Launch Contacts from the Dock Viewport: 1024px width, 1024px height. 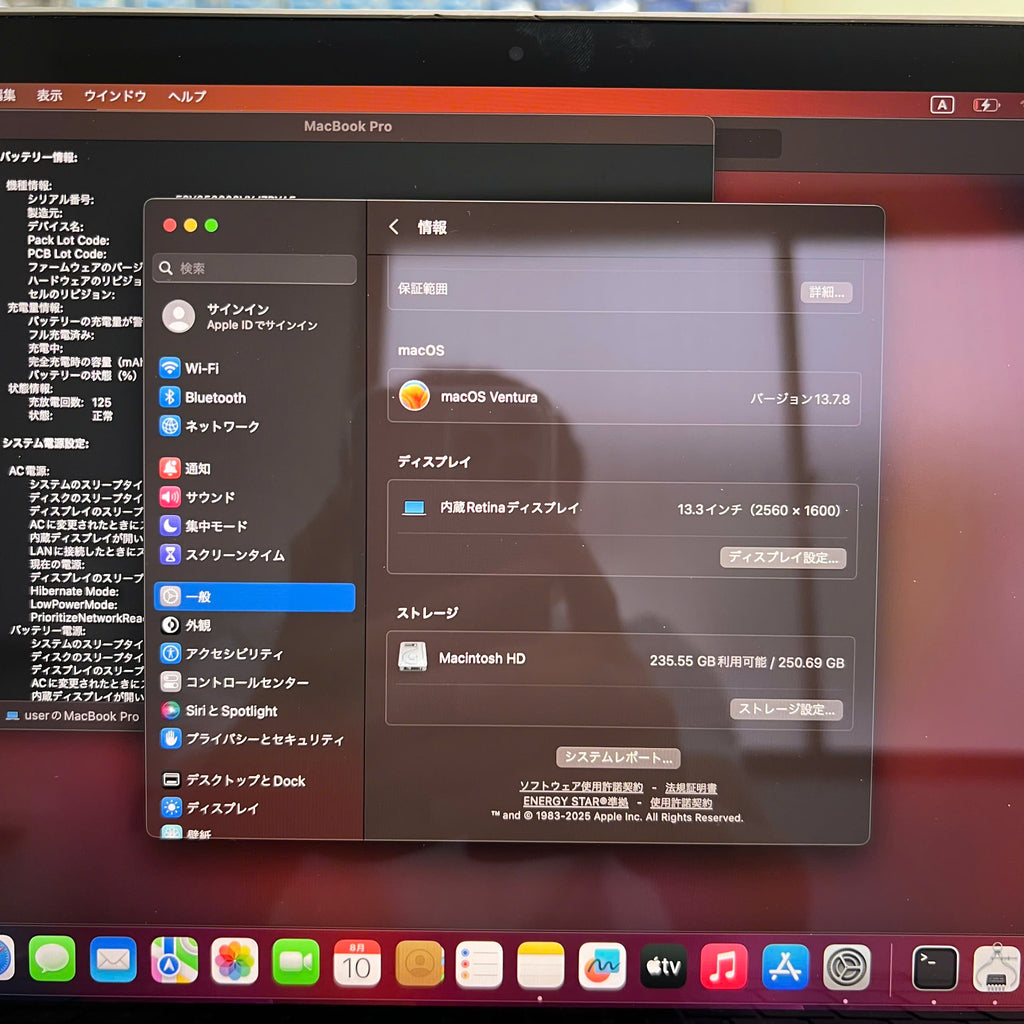[419, 964]
